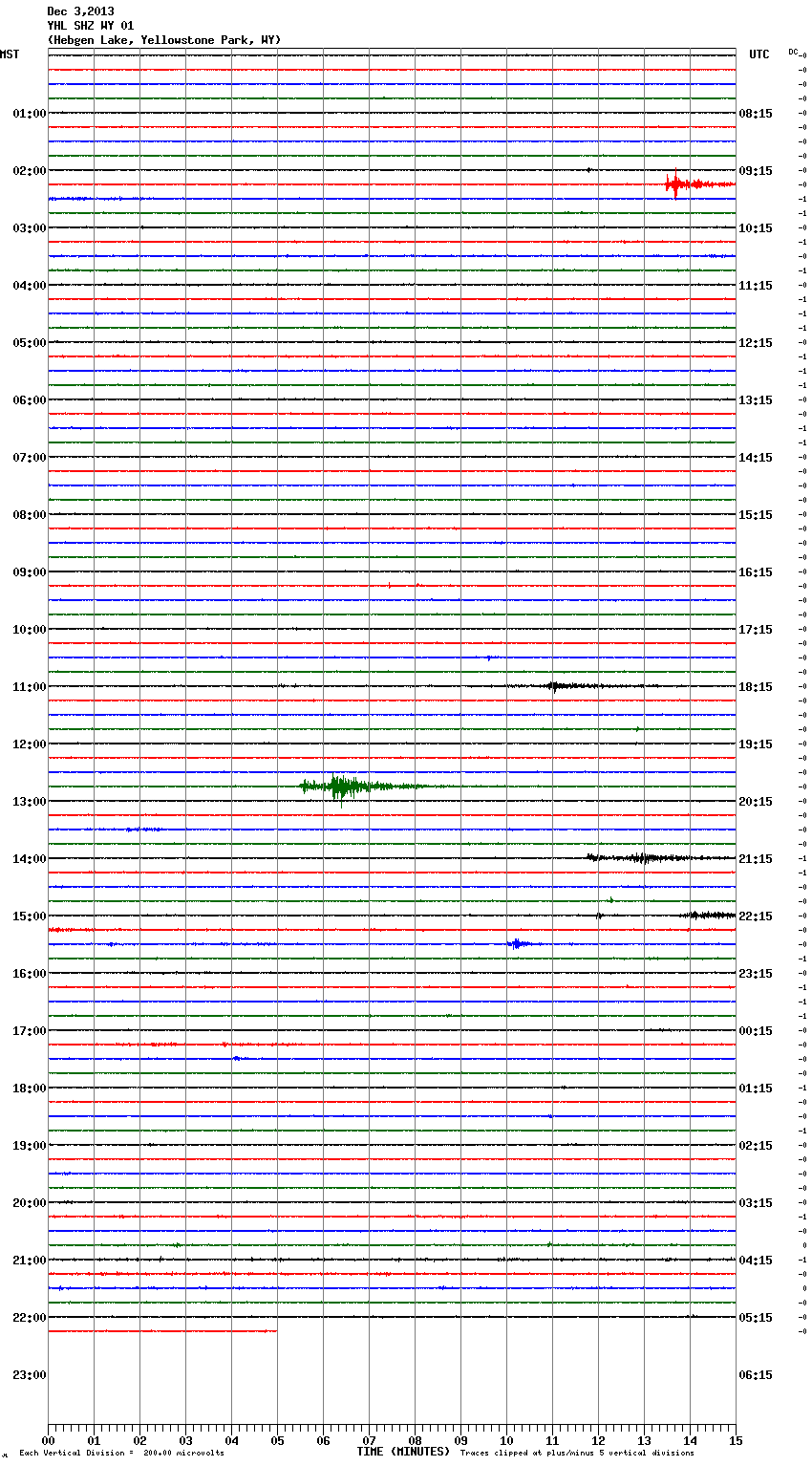The height and width of the screenshot is (1466, 812).
Task: Click the '19:00' MST time label
Action: click(x=29, y=1146)
